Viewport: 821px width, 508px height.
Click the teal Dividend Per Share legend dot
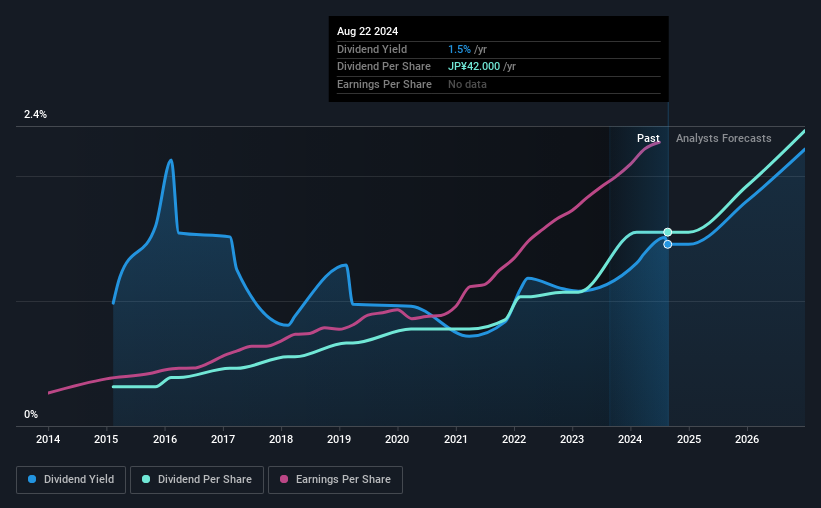(146, 479)
